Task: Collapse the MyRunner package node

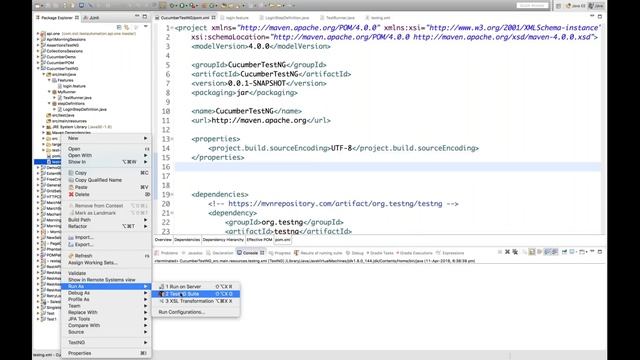Action: click(x=49, y=92)
